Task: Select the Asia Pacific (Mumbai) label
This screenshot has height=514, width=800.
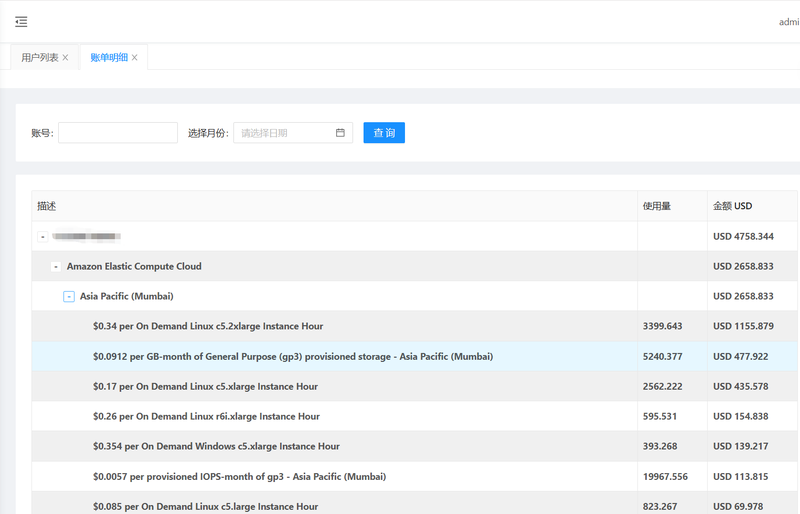Action: (x=127, y=296)
